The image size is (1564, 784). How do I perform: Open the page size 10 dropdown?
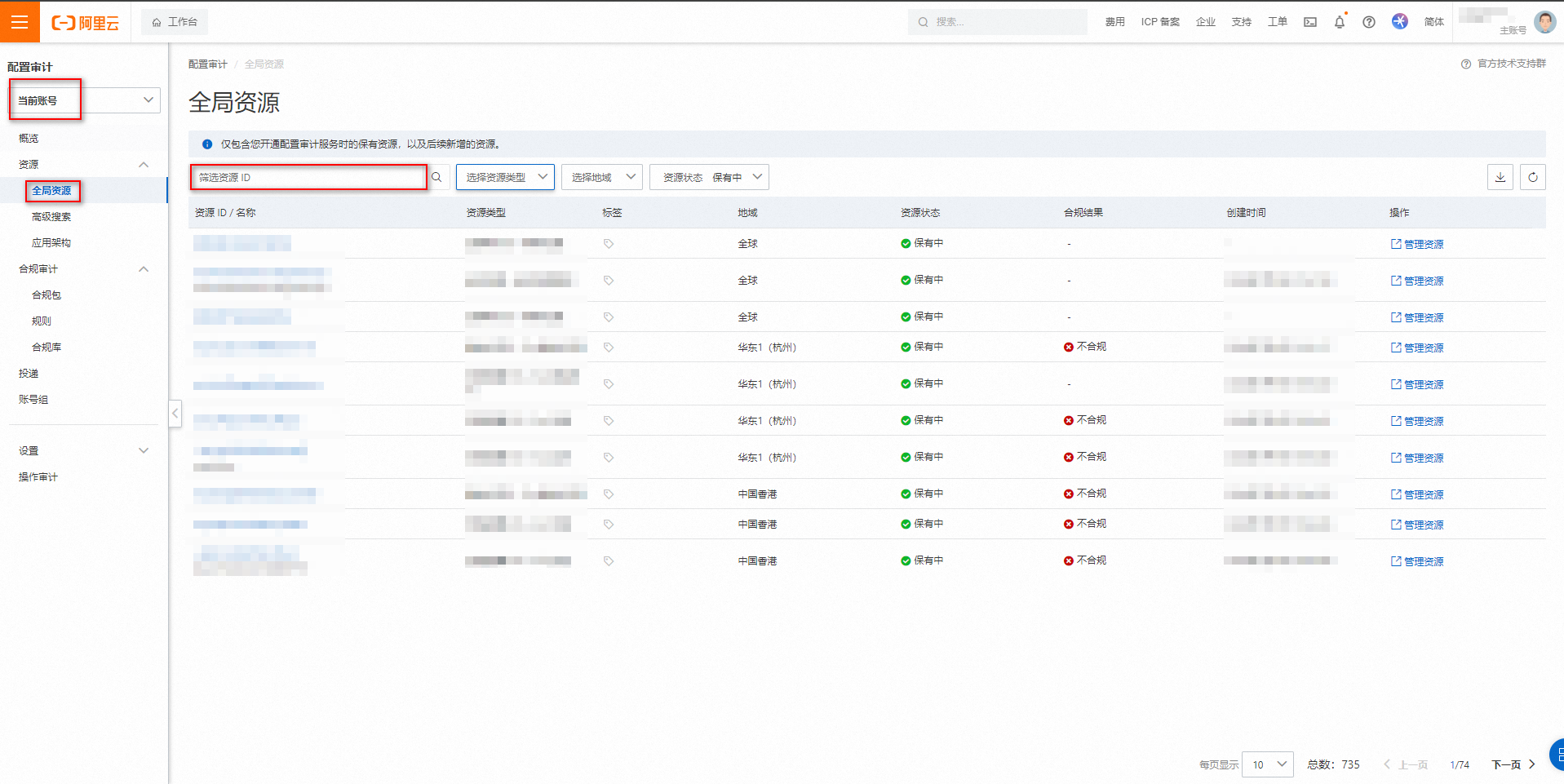point(1268,764)
